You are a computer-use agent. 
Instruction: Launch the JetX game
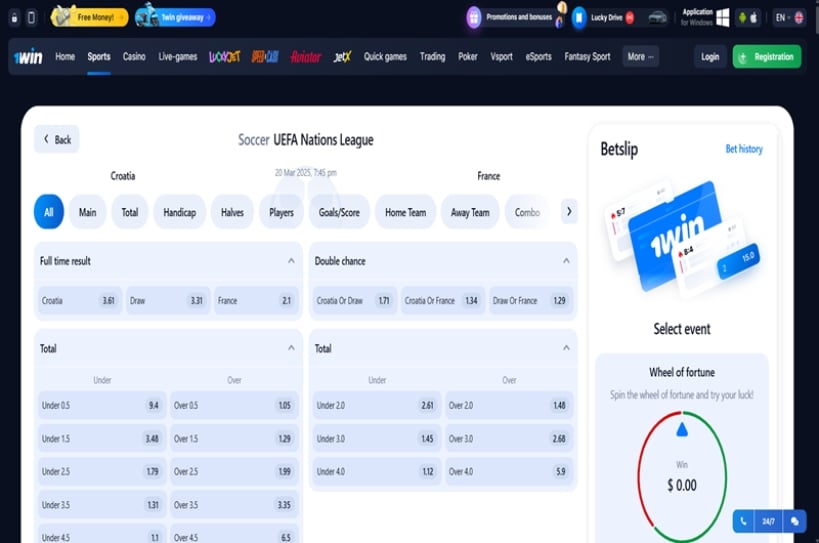pyautogui.click(x=343, y=56)
